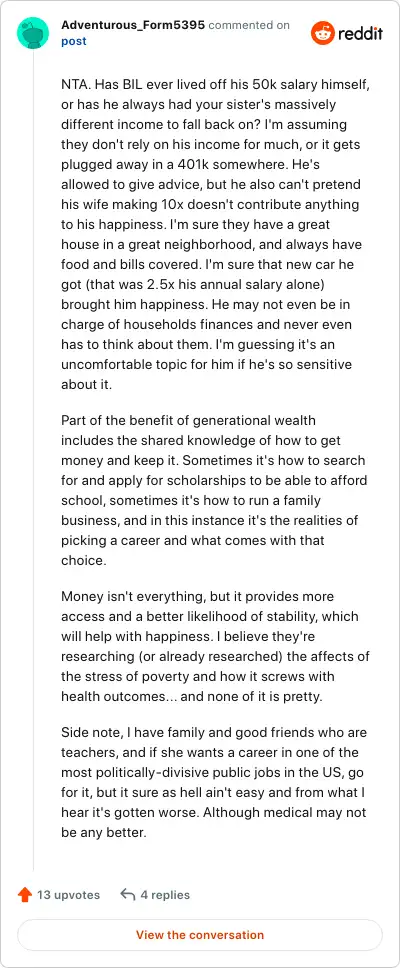Collapse thread via the vertical thread line
400x968 pixels.
click(x=33, y=462)
